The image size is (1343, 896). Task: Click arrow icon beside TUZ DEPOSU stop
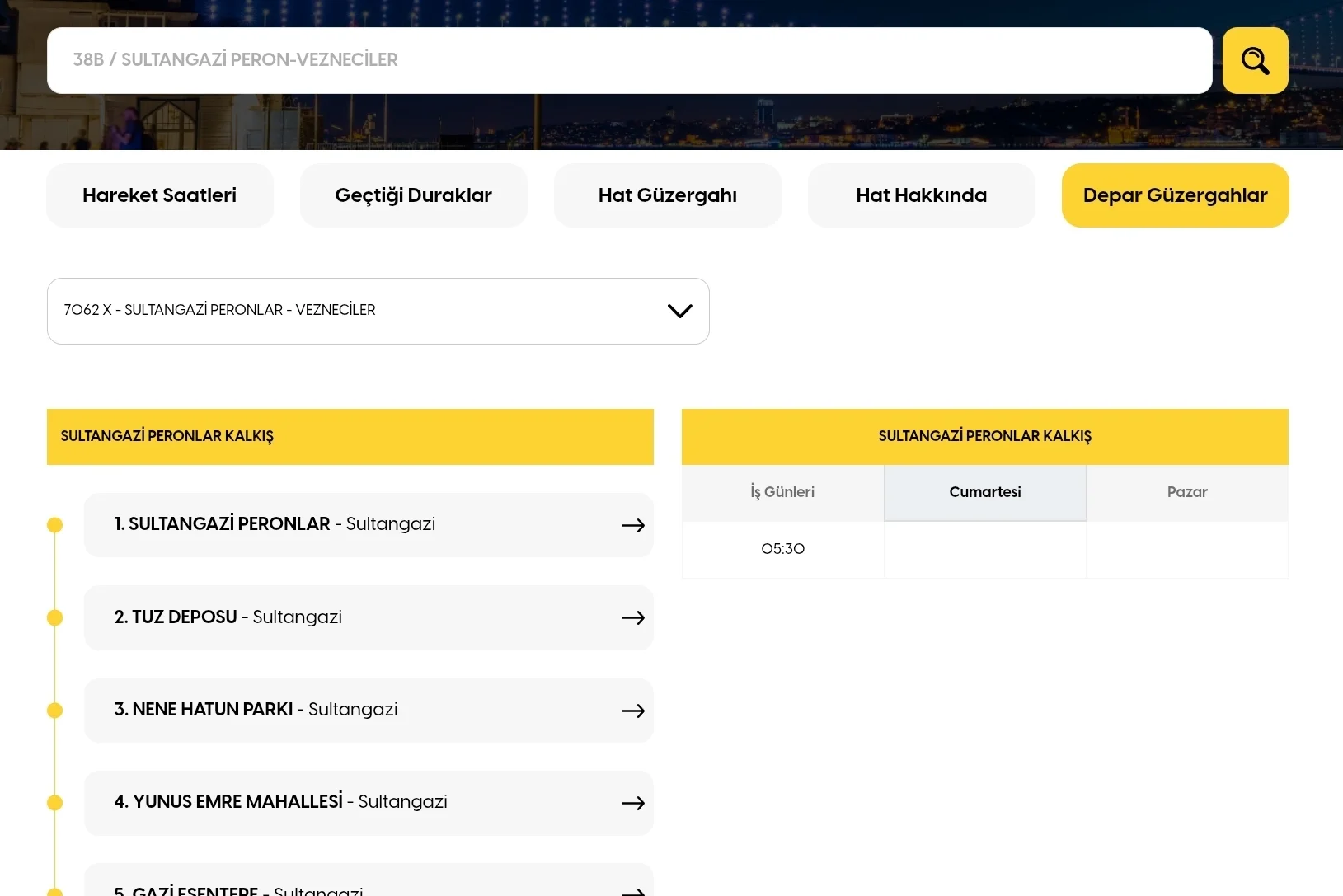(x=632, y=618)
